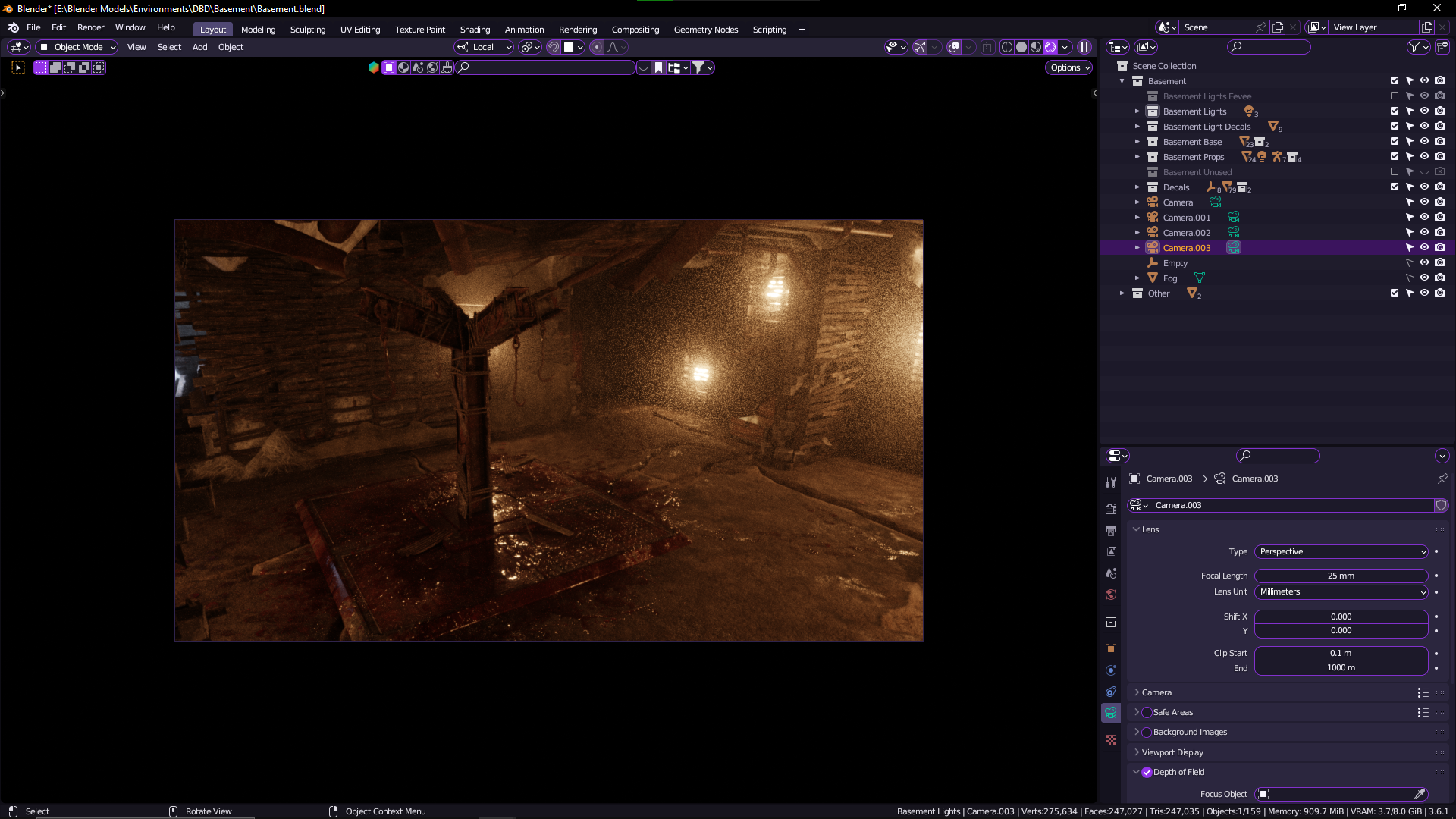Enable Background Images checkbox
This screenshot has height=819, width=1456.
point(1147,732)
